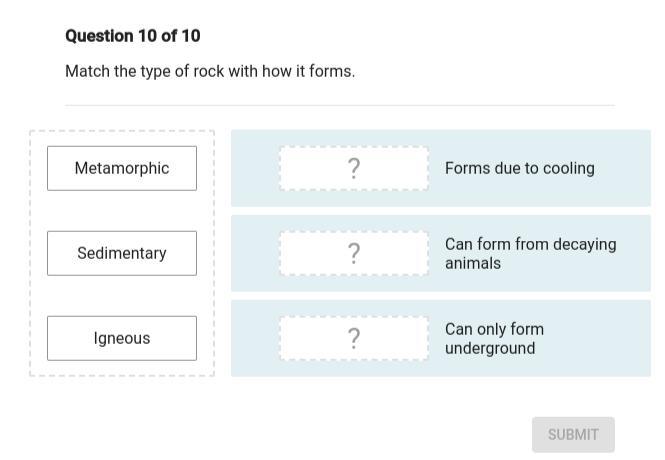665x460 pixels.
Task: Choose the Igneous answer tile
Action: point(122,338)
